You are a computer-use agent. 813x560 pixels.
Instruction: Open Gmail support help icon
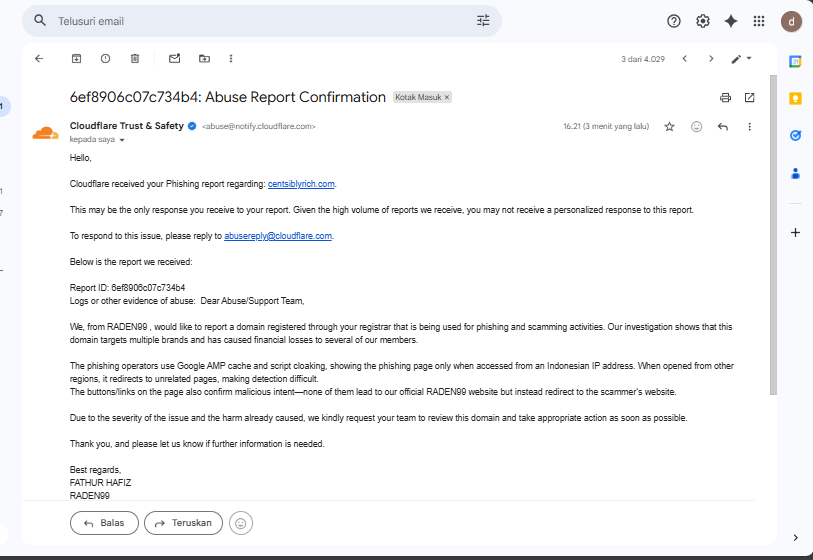pyautogui.click(x=674, y=21)
